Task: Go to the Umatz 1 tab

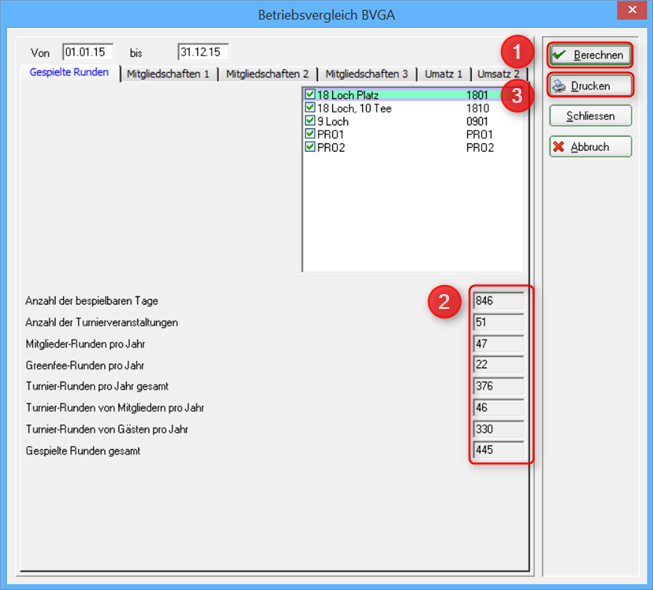Action: [x=443, y=74]
